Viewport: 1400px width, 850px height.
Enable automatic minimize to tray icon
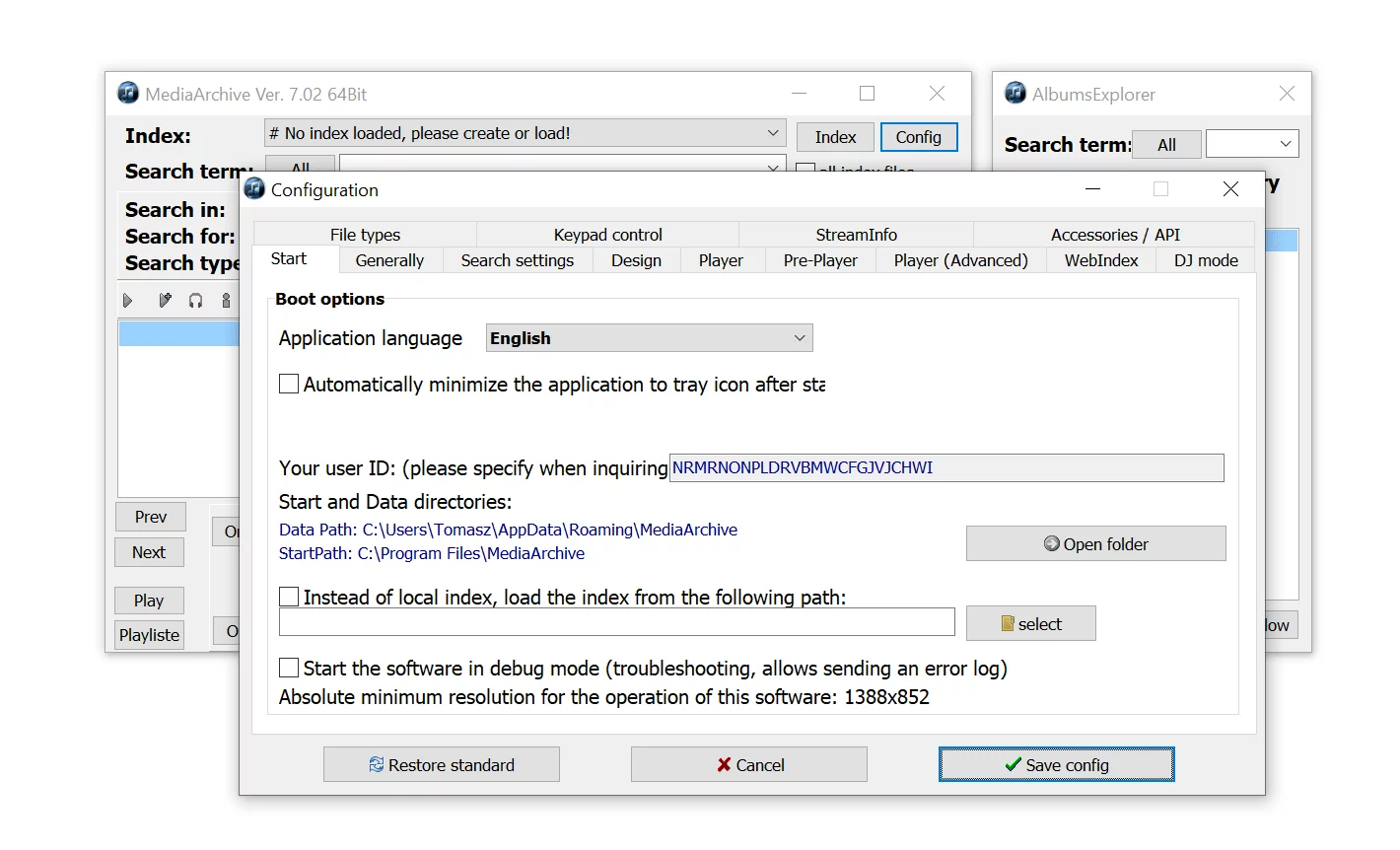289,384
